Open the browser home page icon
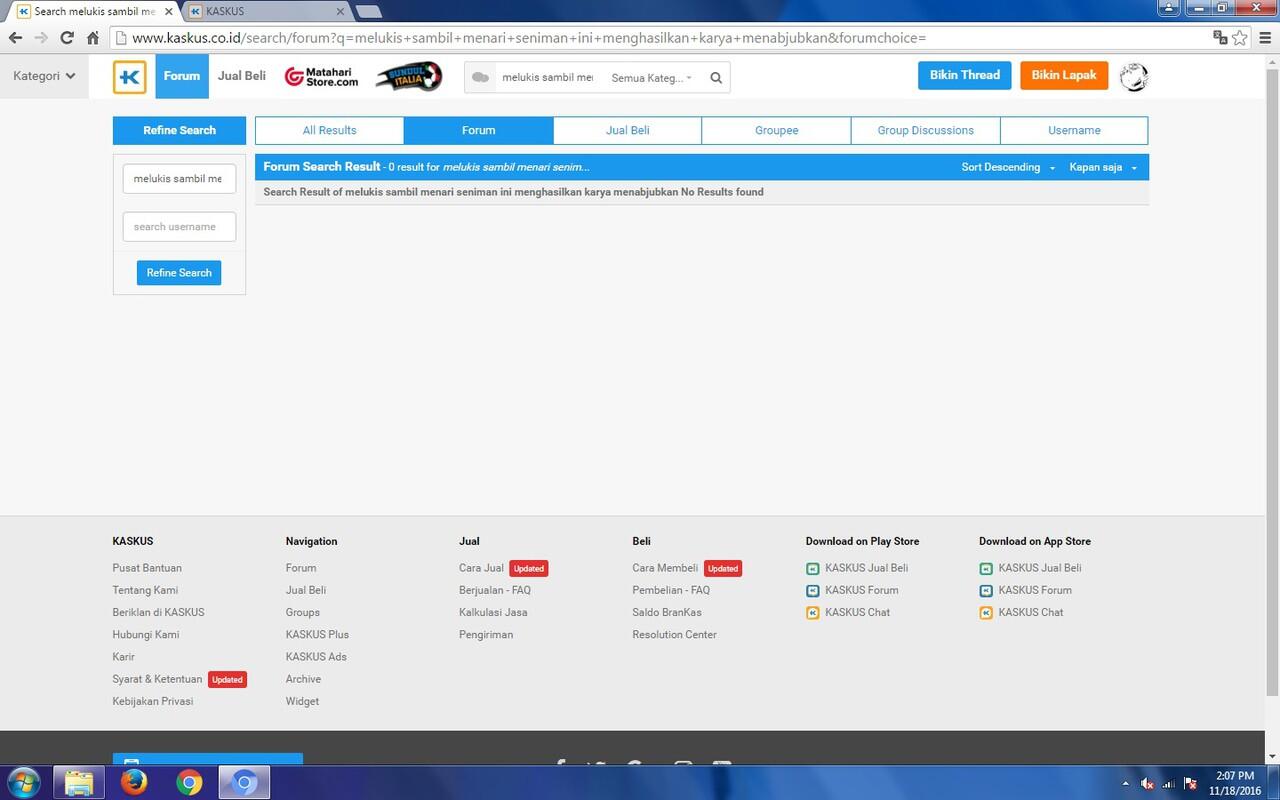Screen dimensions: 1280x800 pos(93,38)
